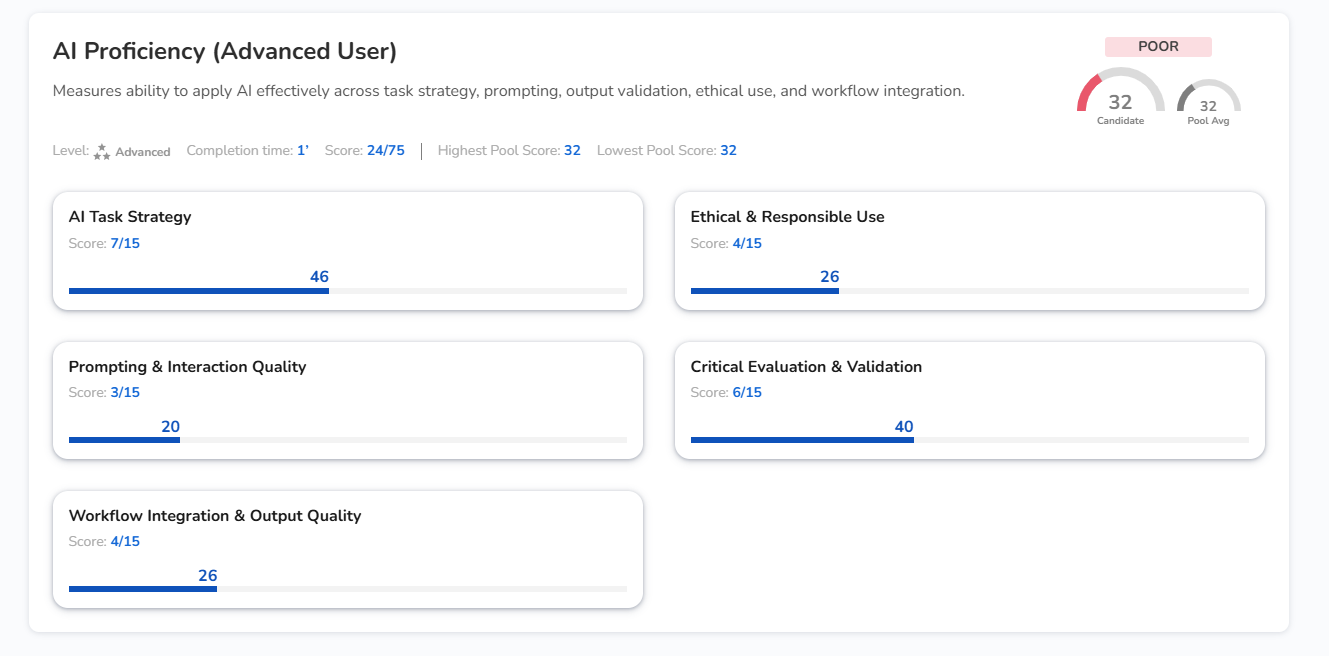Click the Workflow Integration progress bar
Viewport: 1329px width, 656px height.
pos(347,589)
